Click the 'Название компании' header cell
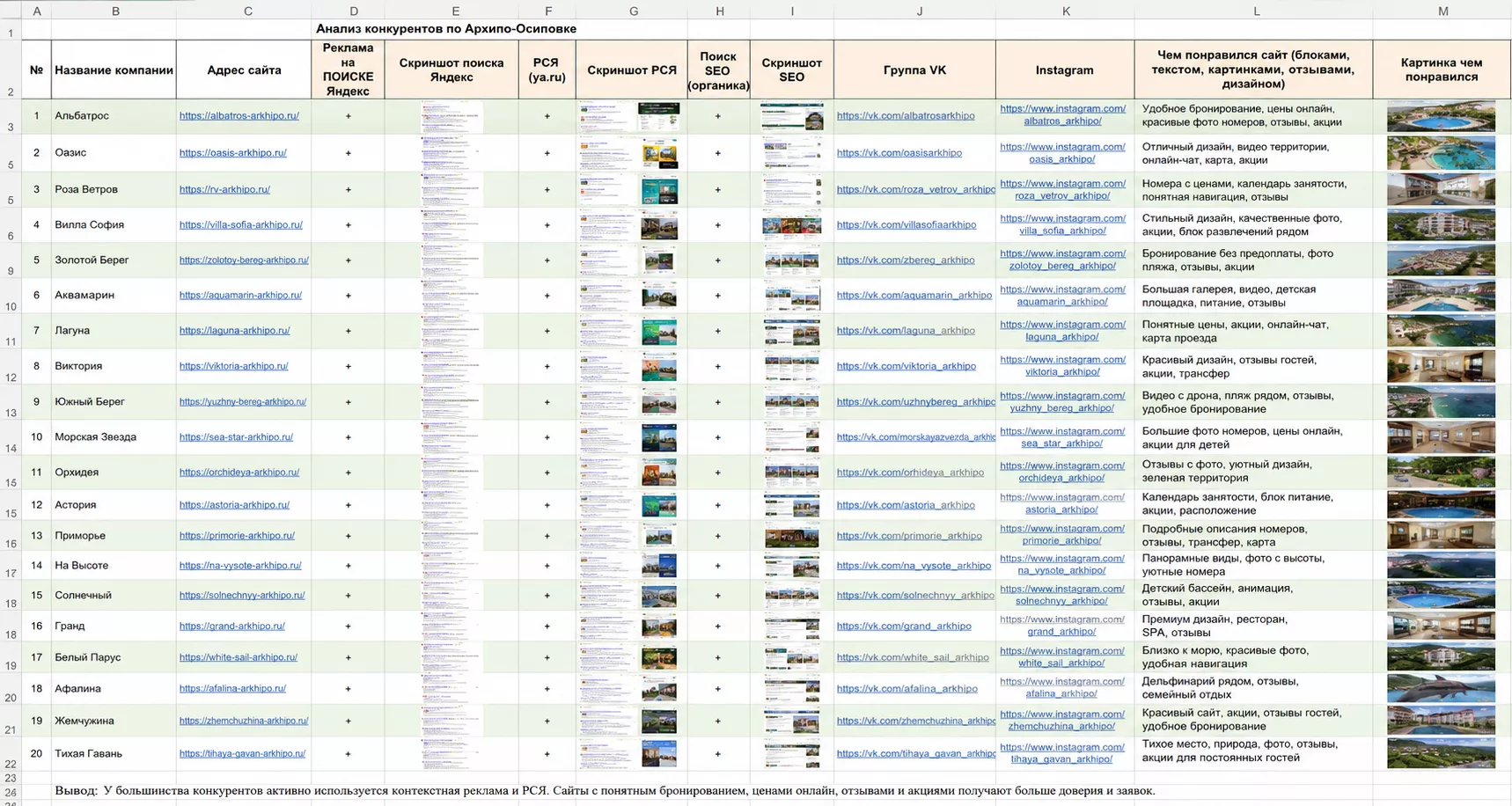Image resolution: width=1512 pixels, height=806 pixels. [114, 70]
